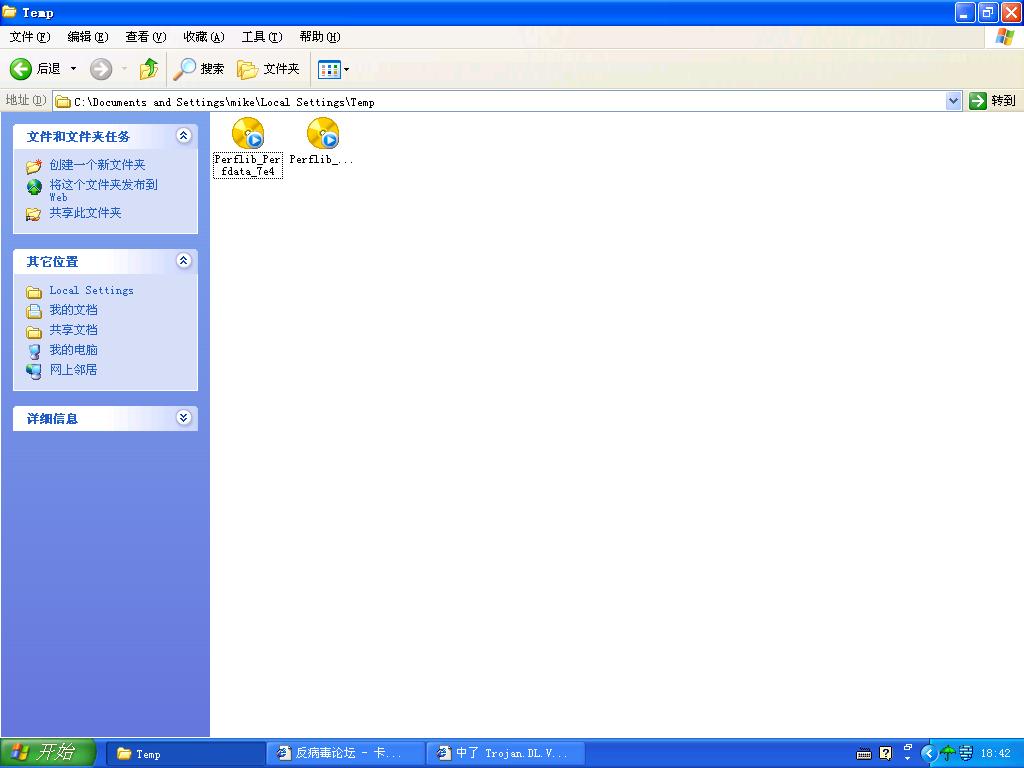The height and width of the screenshot is (768, 1024).
Task: Click the 18:42 clock
Action: [995, 754]
